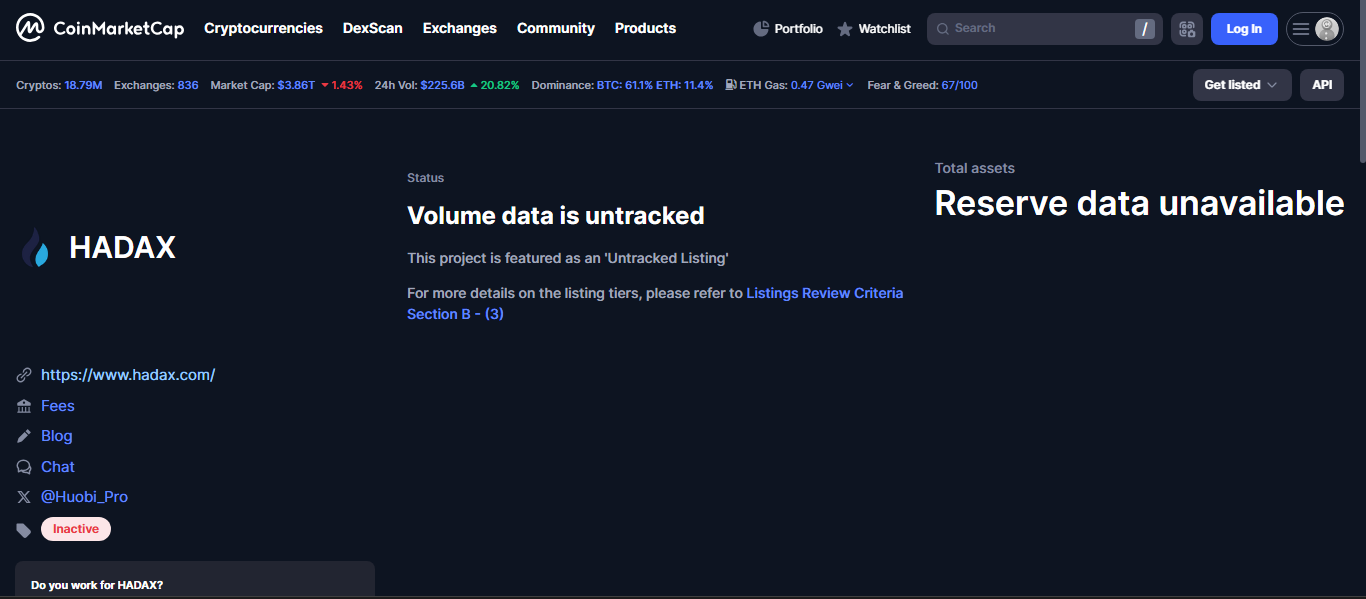The image size is (1366, 599).
Task: Open the Community menu
Action: 556,28
